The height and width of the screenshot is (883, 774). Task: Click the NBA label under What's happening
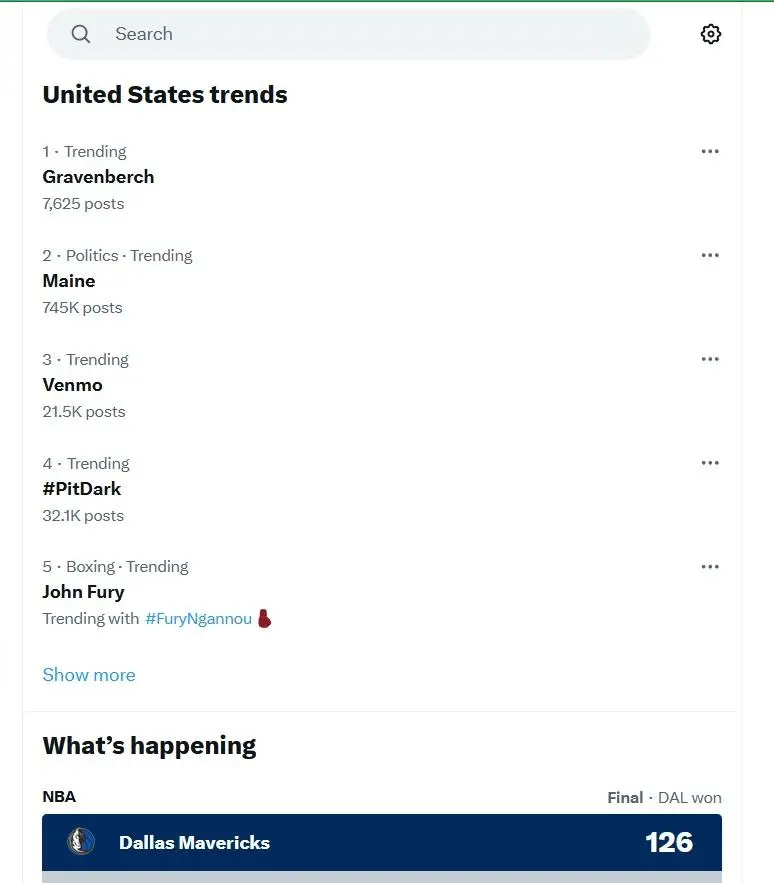(59, 797)
